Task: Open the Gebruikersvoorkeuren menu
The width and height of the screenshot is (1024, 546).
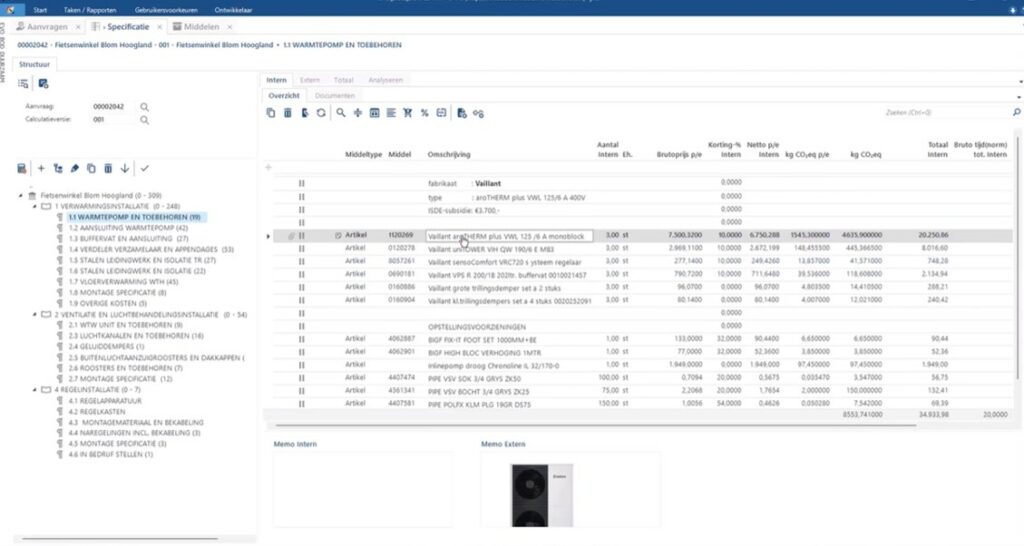Action: (x=166, y=10)
